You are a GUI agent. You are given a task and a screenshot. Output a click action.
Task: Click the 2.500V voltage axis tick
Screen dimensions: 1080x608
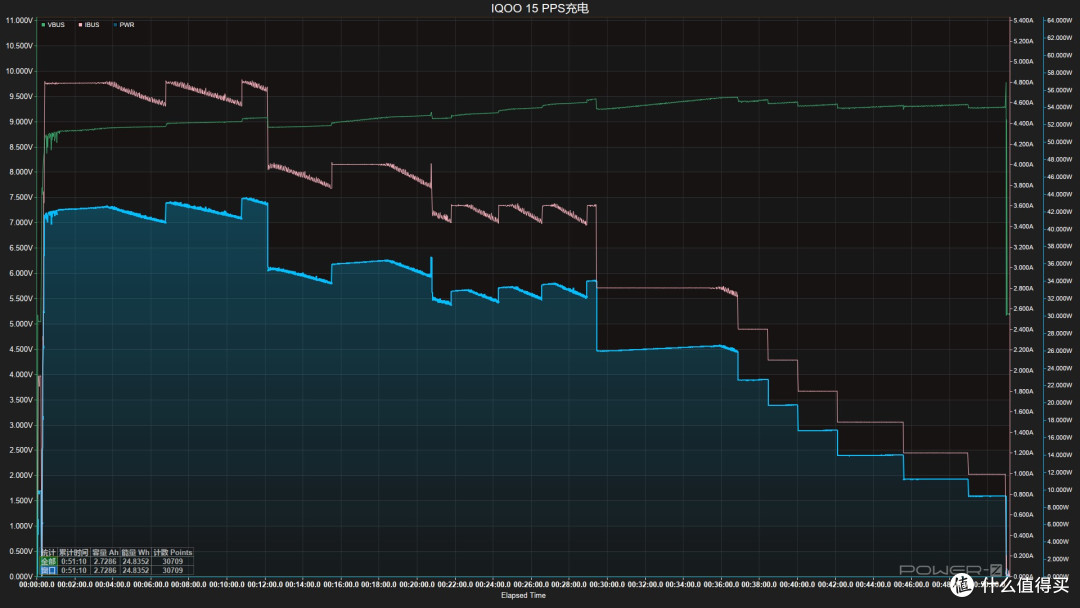(x=21, y=450)
